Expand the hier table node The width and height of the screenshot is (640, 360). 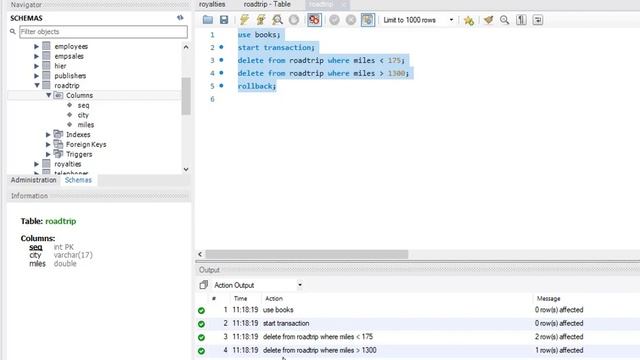point(36,66)
